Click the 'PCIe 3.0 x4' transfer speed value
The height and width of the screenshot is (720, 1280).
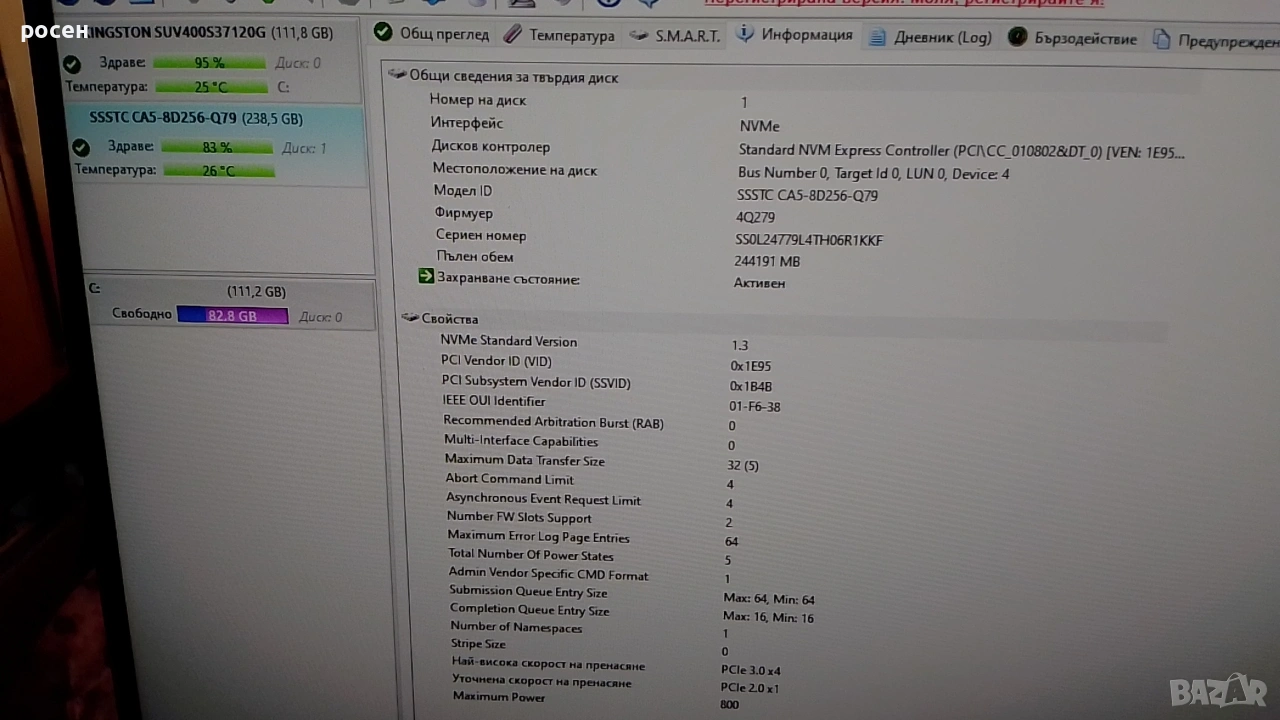pyautogui.click(x=751, y=670)
